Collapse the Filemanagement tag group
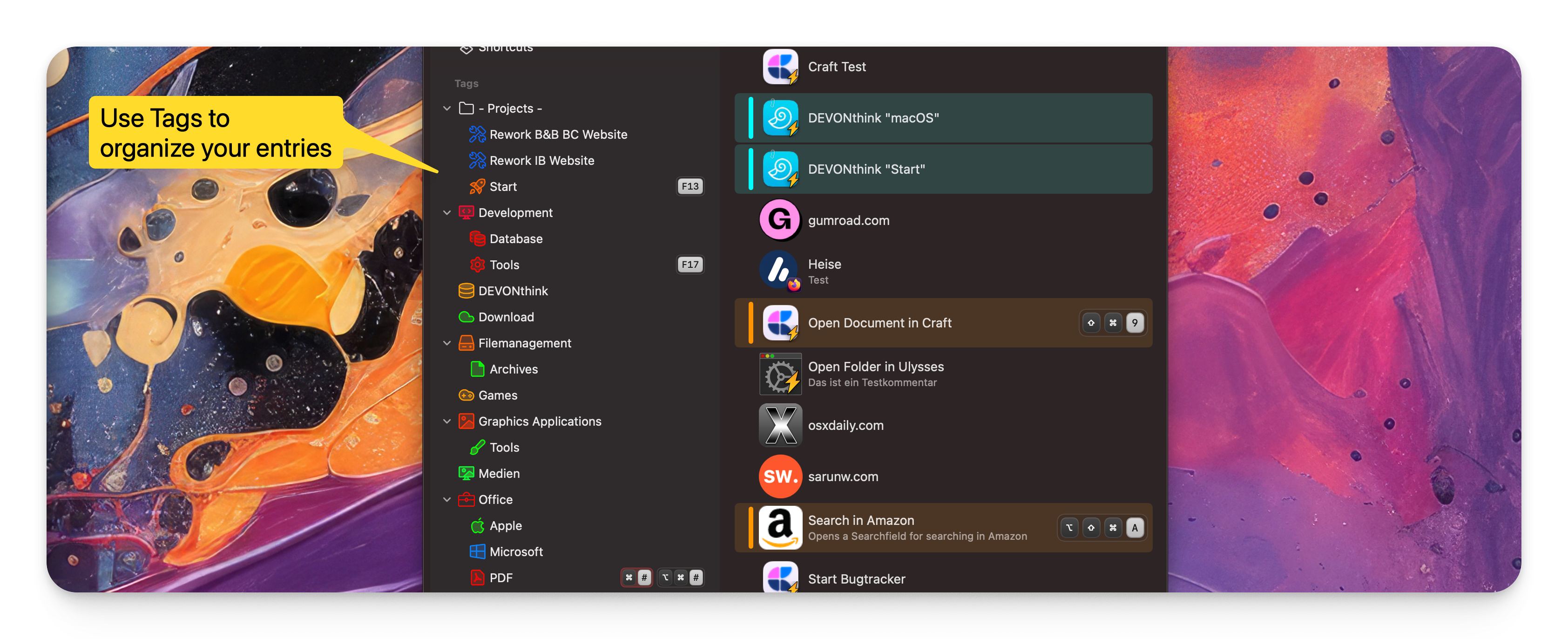Viewport: 1568px width, 639px height. click(x=447, y=343)
